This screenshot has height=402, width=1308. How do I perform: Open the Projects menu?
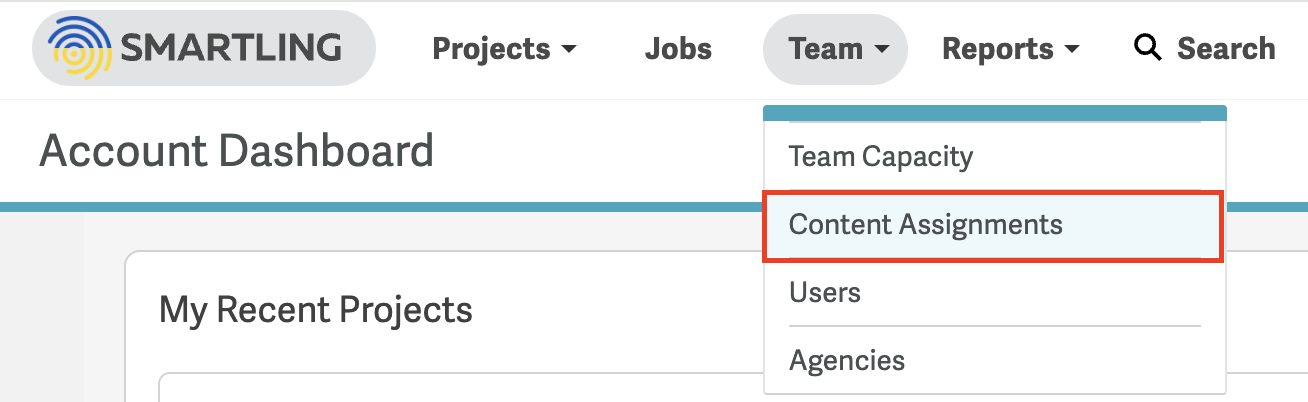pos(504,48)
